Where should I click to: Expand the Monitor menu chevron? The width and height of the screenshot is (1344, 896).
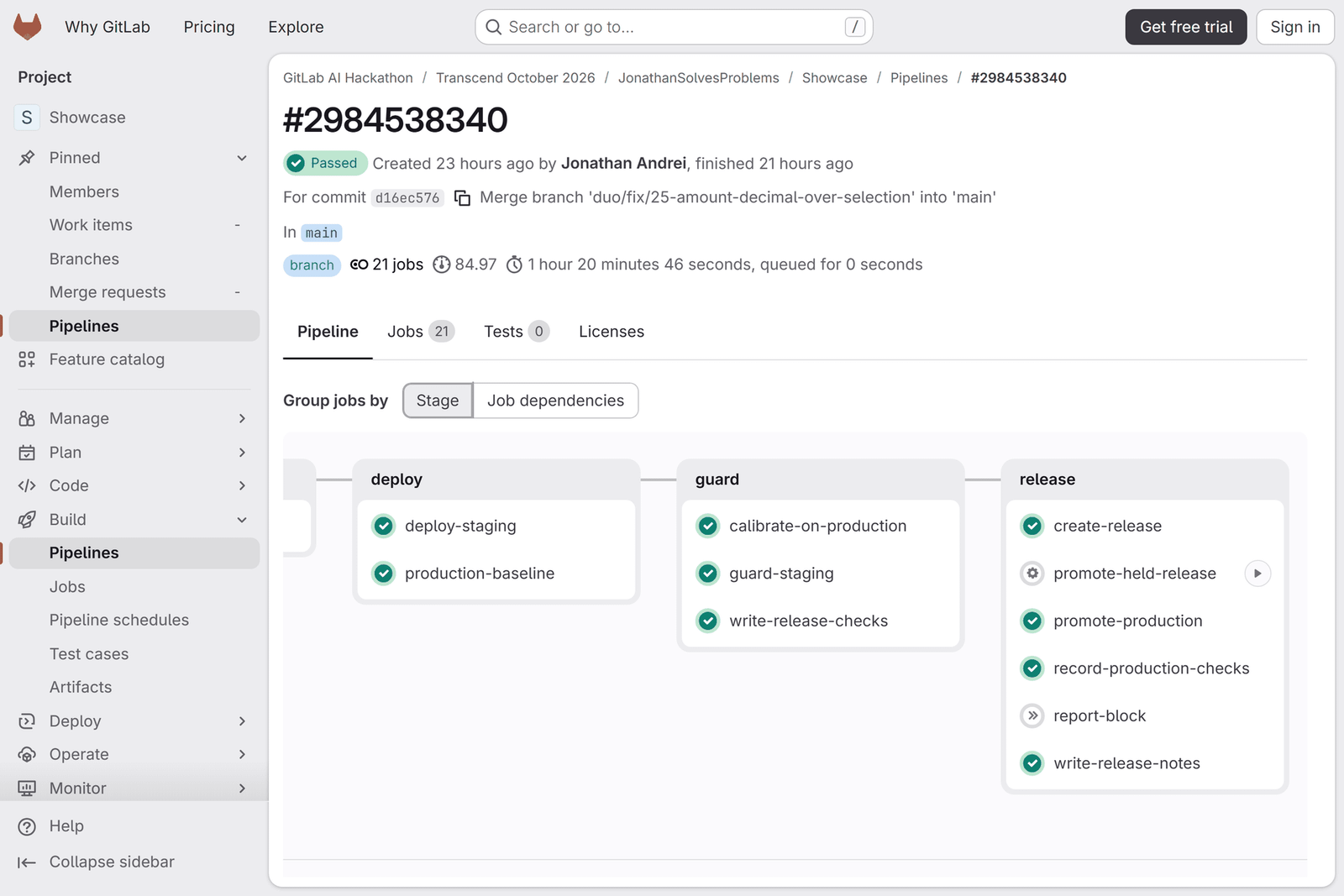242,789
